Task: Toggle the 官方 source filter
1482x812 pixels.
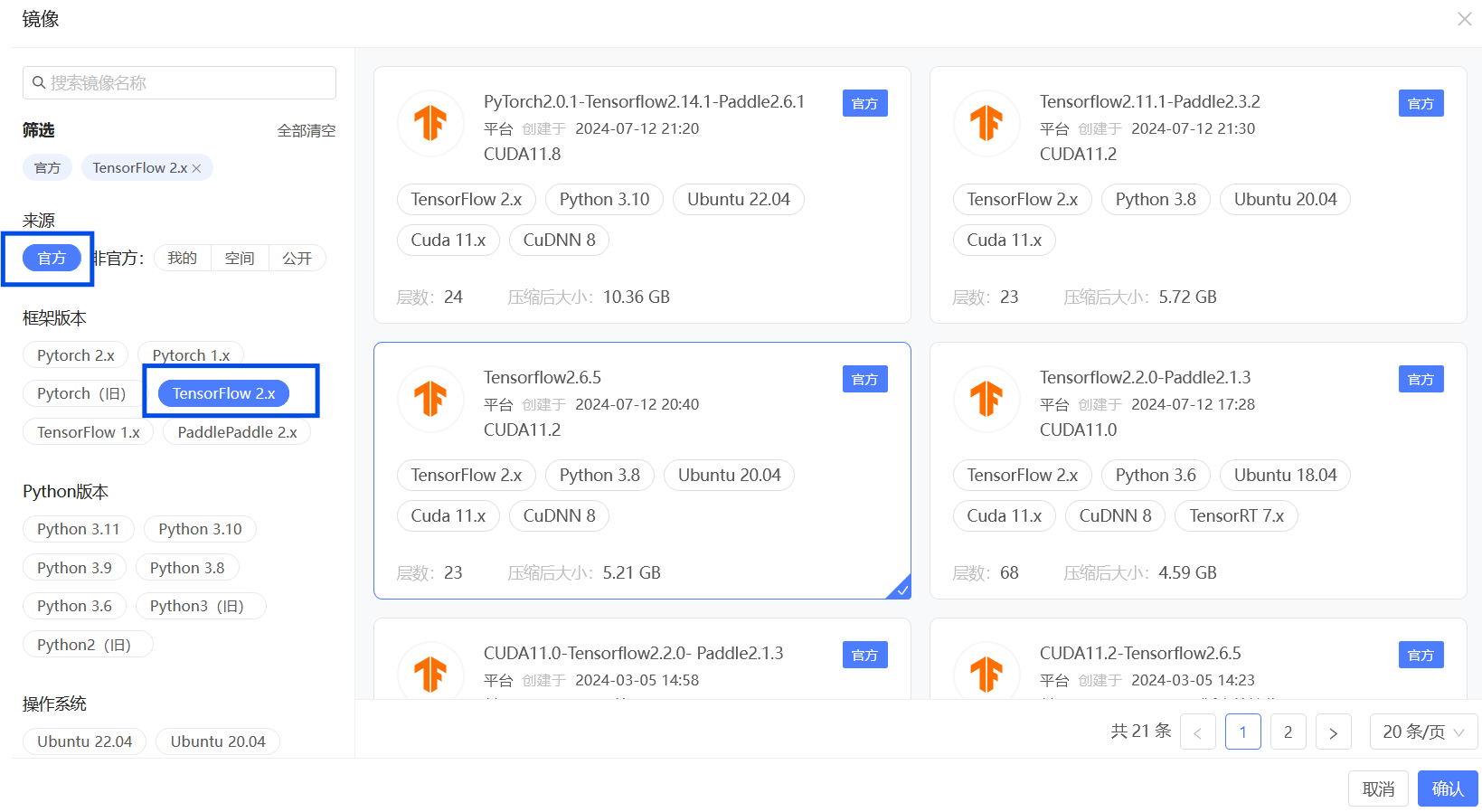Action: (x=52, y=259)
